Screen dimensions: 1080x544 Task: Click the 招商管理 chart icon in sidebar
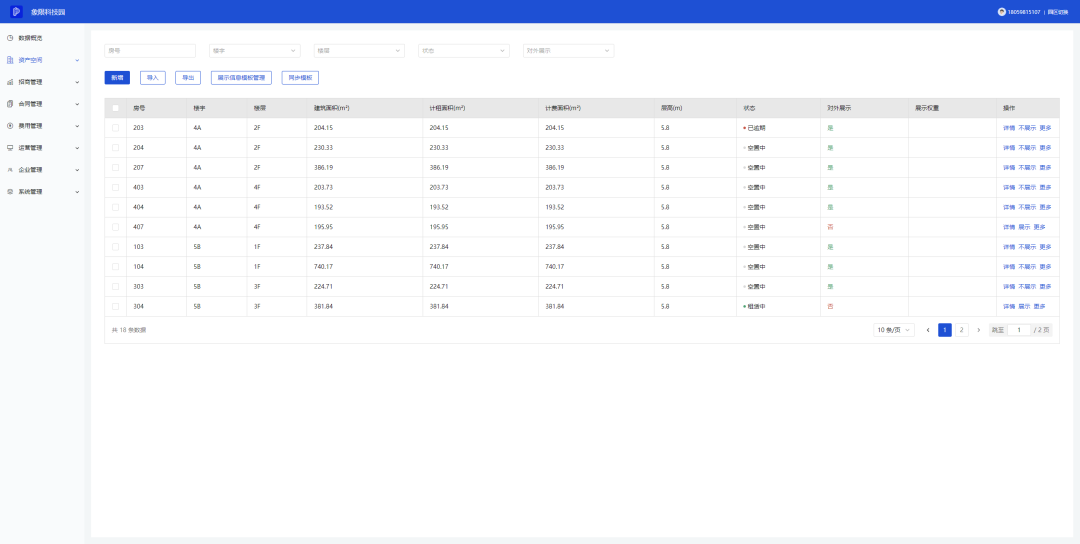[10, 82]
